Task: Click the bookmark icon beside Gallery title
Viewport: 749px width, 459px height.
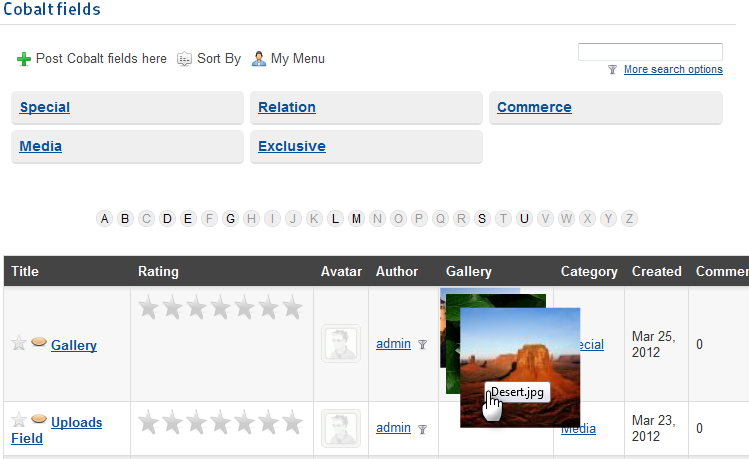Action: 39,344
